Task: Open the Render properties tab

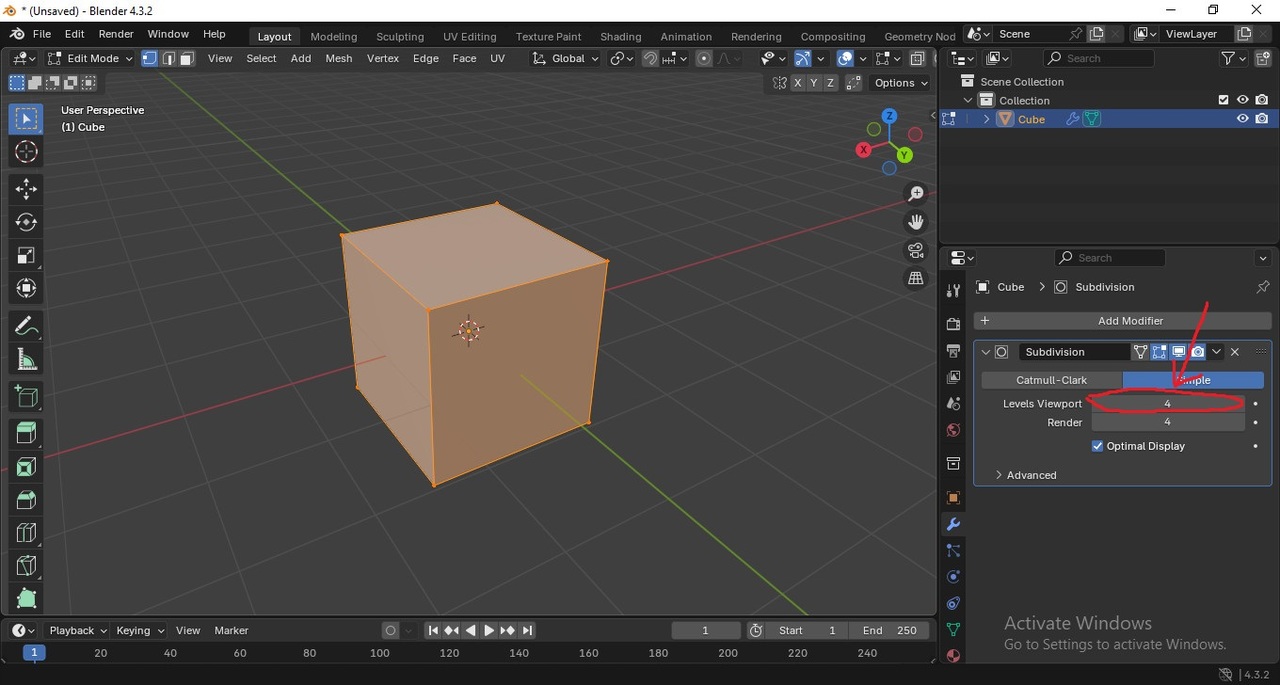Action: 953,324
